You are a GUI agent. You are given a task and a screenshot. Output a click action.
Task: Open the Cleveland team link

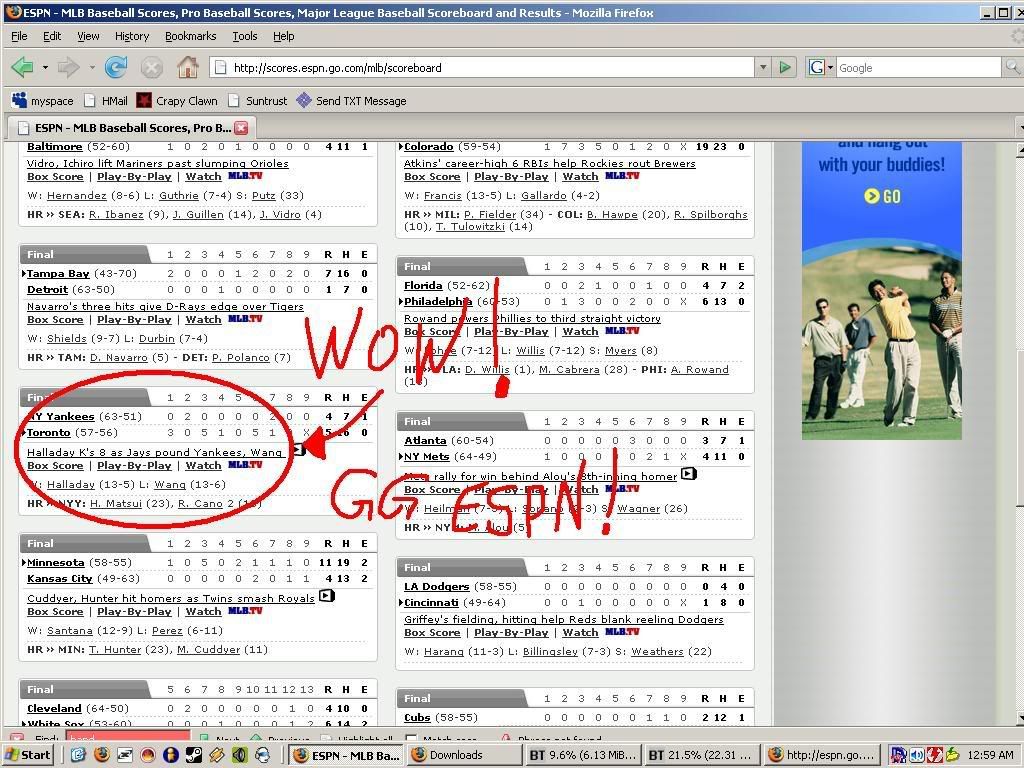[x=54, y=708]
